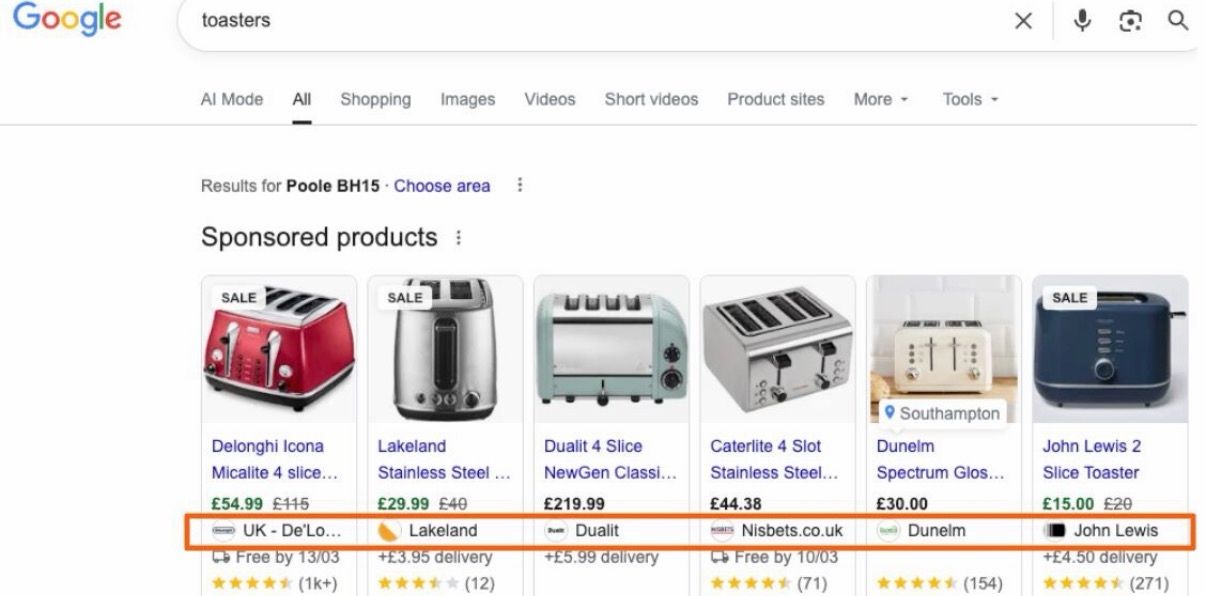This screenshot has height=596, width=1206.
Task: Expand the Tools dropdown
Action: [x=969, y=99]
